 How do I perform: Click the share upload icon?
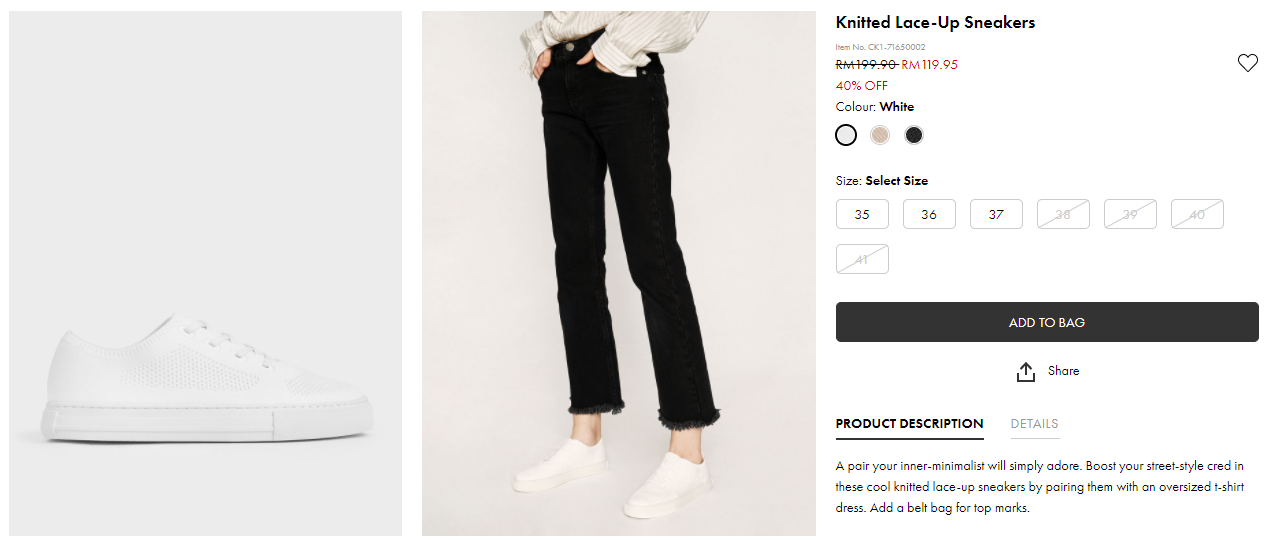click(1025, 372)
